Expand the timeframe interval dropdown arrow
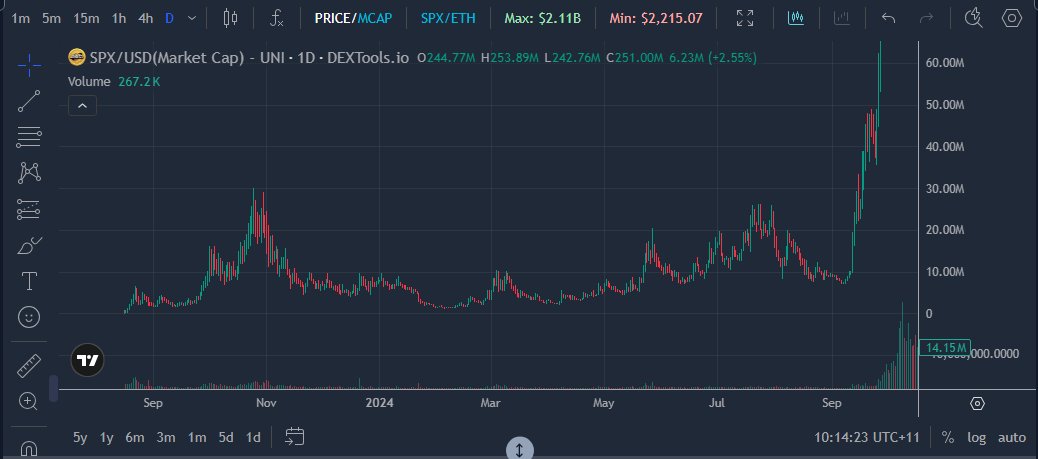1038x459 pixels. (x=192, y=18)
